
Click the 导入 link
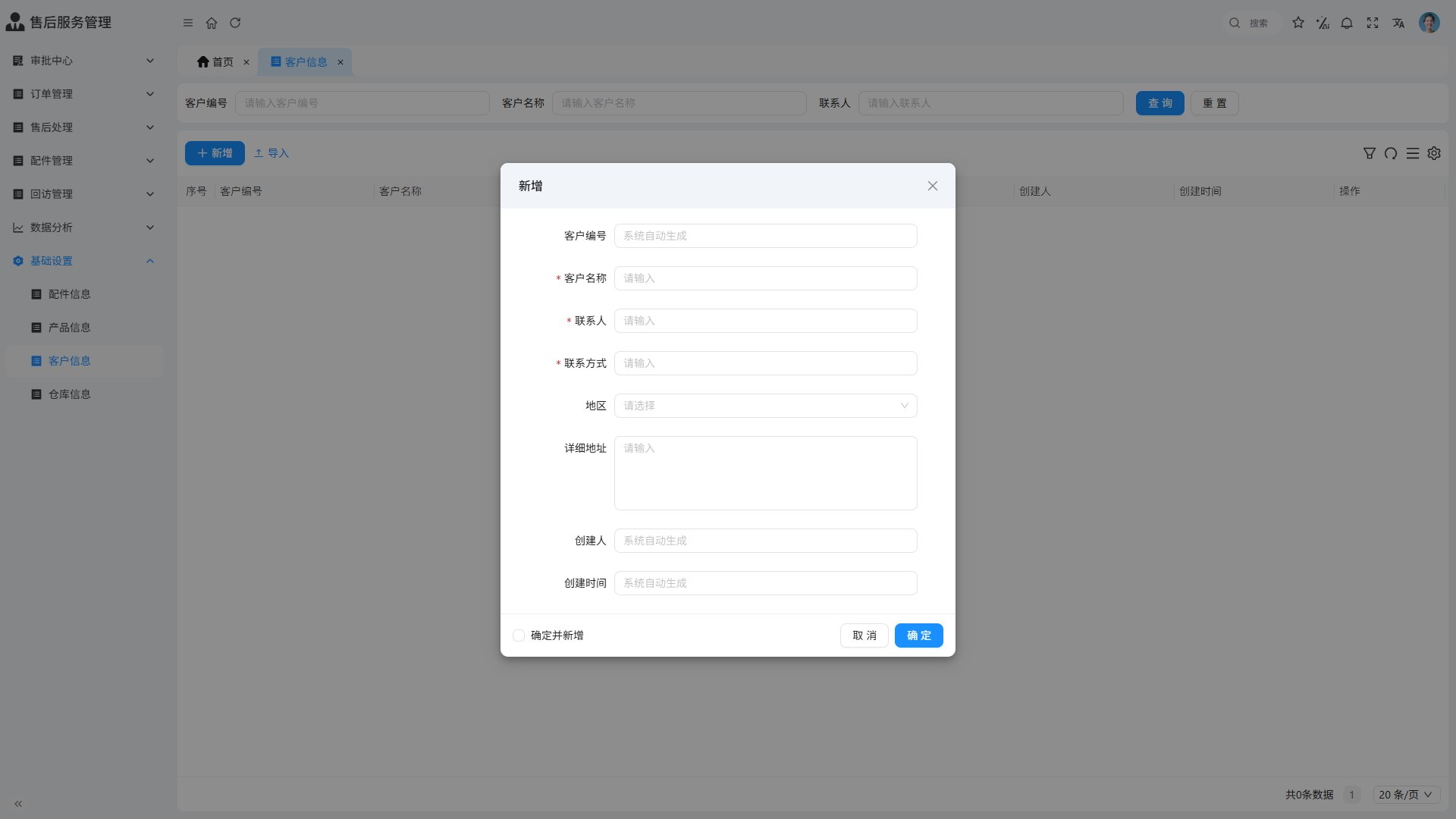pyautogui.click(x=271, y=153)
